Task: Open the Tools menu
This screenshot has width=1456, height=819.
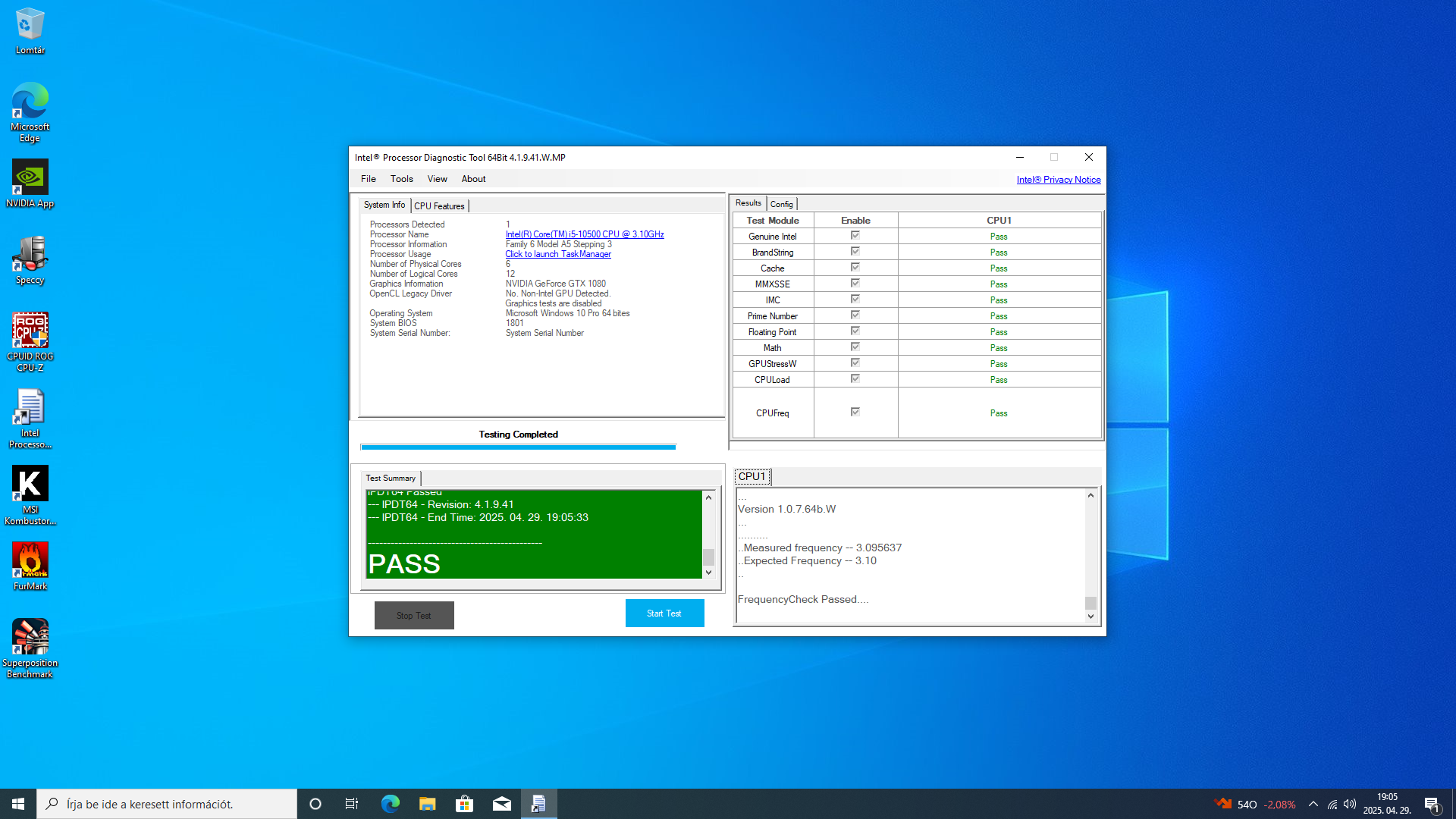Action: tap(402, 179)
